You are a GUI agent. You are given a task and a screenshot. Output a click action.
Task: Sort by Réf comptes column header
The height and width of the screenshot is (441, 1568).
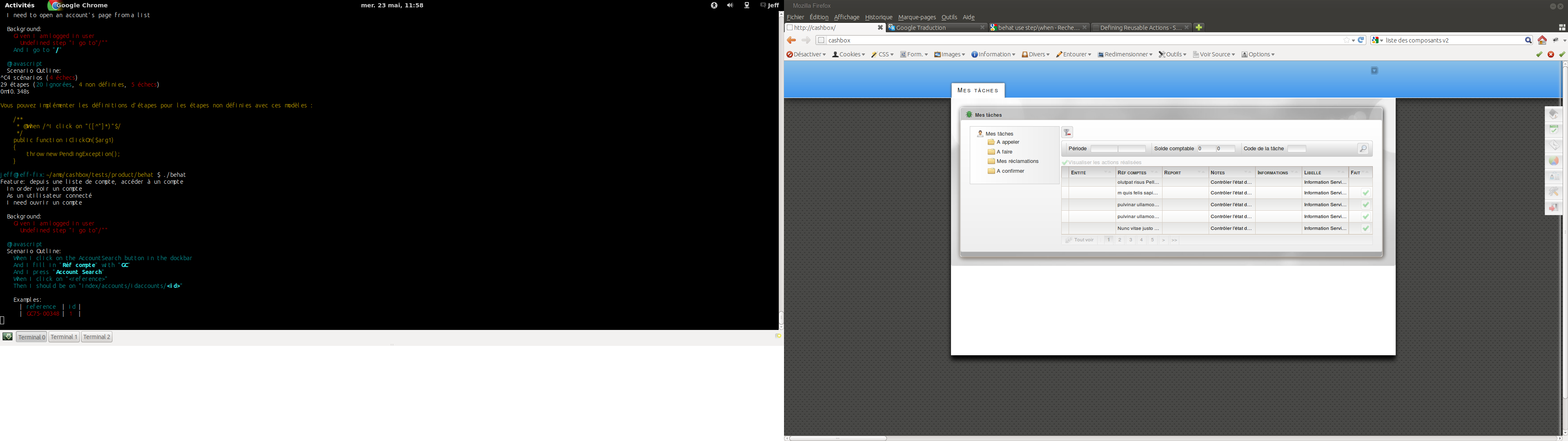click(1138, 173)
